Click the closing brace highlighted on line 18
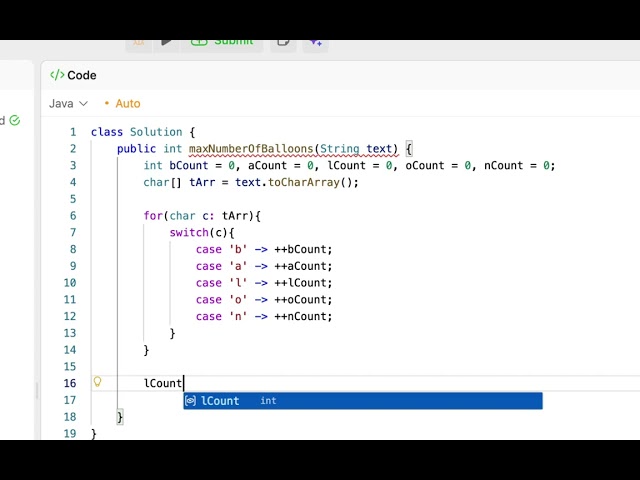The height and width of the screenshot is (480, 640). coord(120,417)
